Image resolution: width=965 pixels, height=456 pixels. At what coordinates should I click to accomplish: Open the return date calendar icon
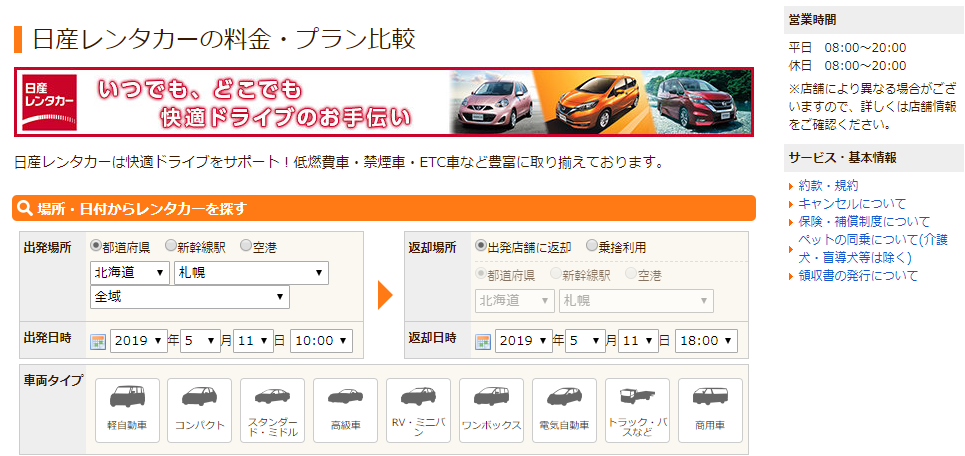click(483, 341)
